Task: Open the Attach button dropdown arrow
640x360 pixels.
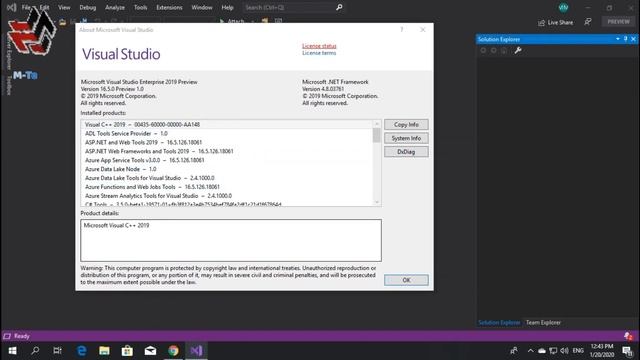Action: coord(252,21)
